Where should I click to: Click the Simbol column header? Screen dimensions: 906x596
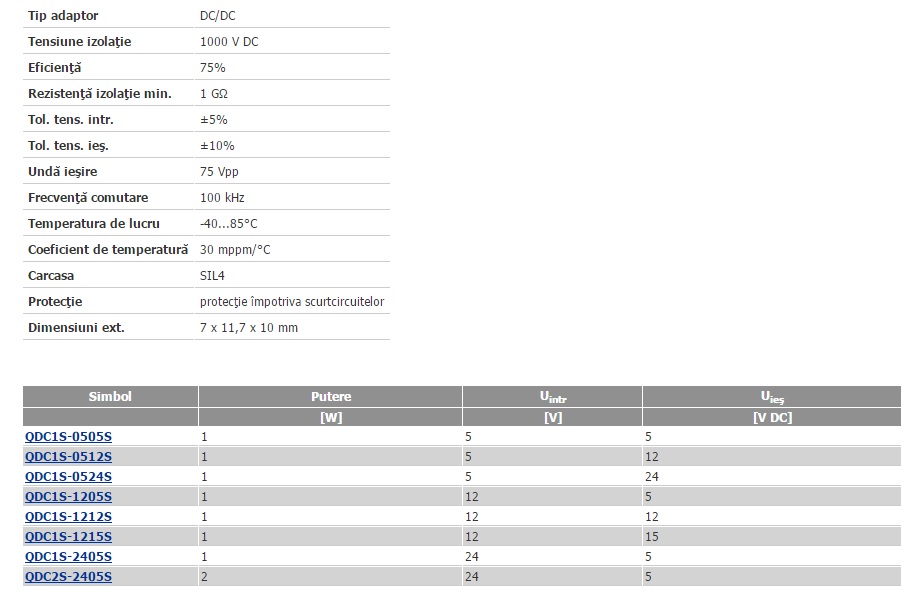coord(110,397)
